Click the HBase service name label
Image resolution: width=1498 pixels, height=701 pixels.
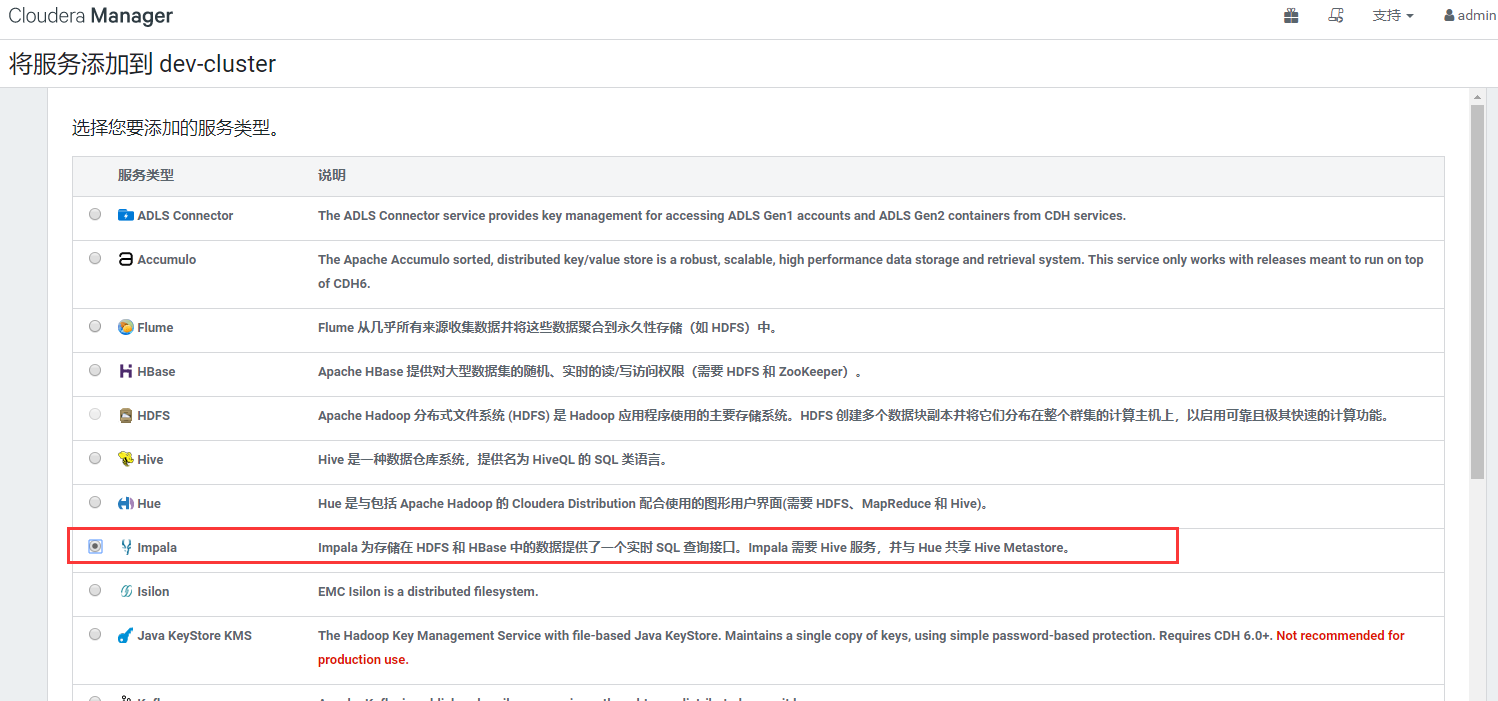point(156,372)
